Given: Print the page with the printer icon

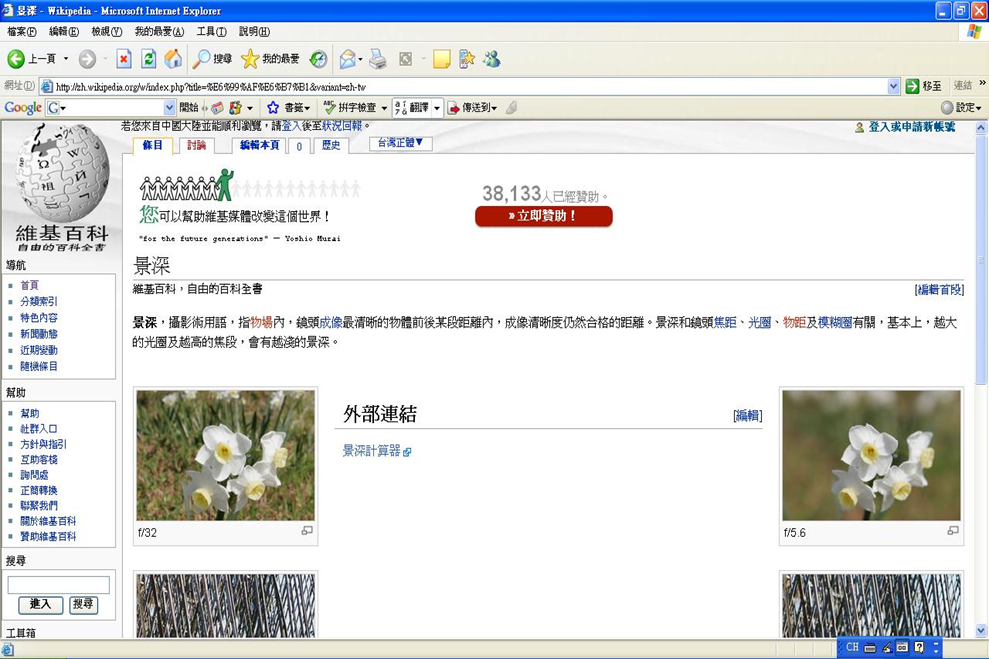Looking at the screenshot, I should (x=377, y=59).
